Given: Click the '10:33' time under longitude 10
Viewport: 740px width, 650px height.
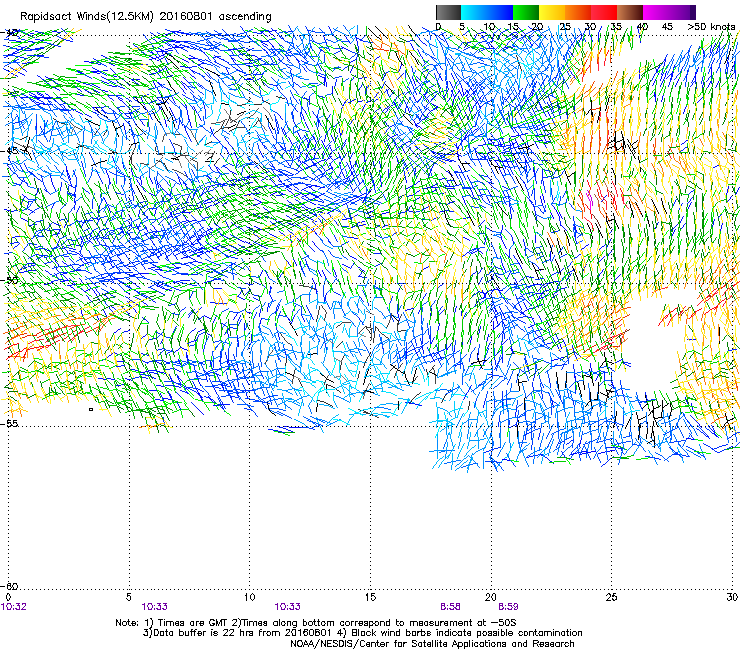Looking at the screenshot, I should 287,607.
